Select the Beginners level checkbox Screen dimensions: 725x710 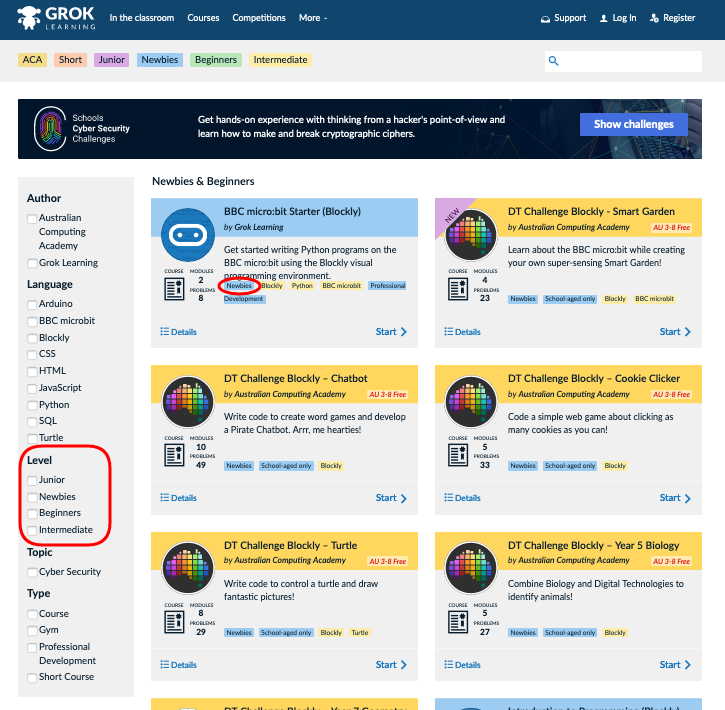pos(32,514)
